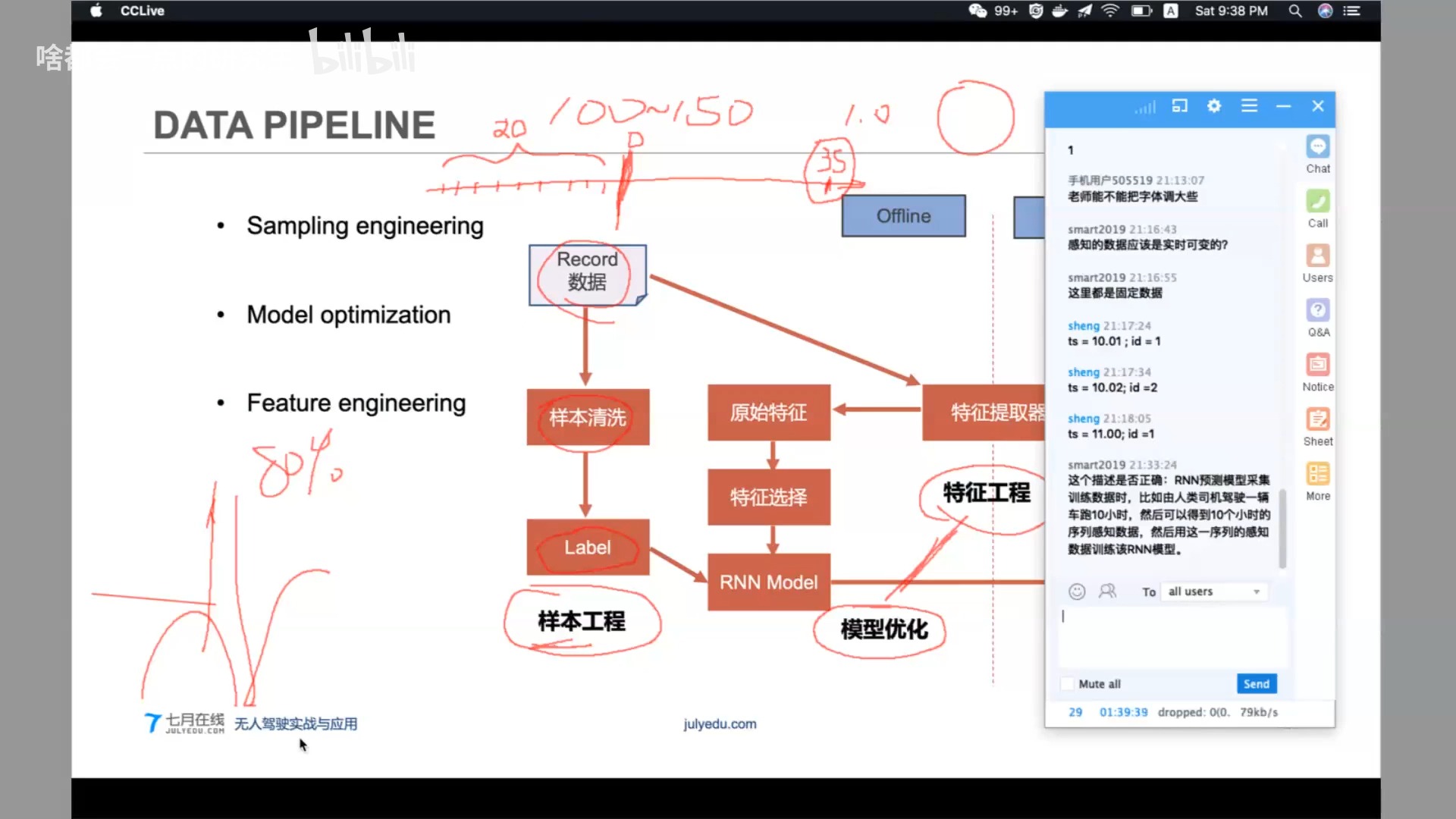Open the emoji picker above the message box
Screen dimensions: 1456x819
(1076, 591)
